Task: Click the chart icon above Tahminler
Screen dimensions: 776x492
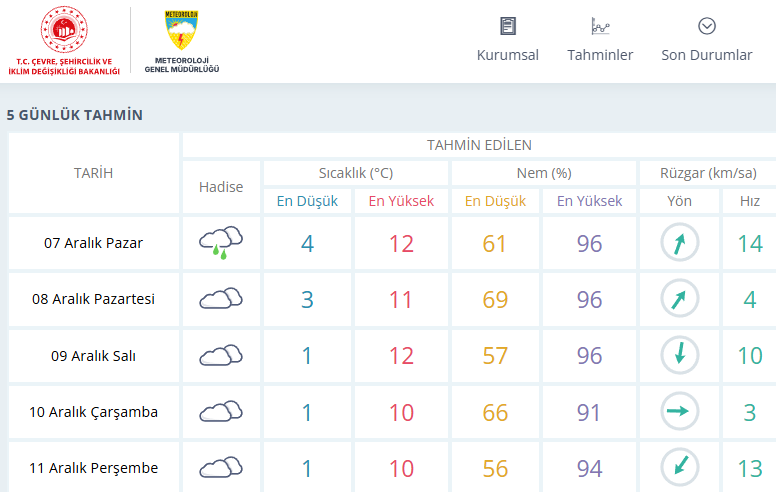Action: (600, 26)
